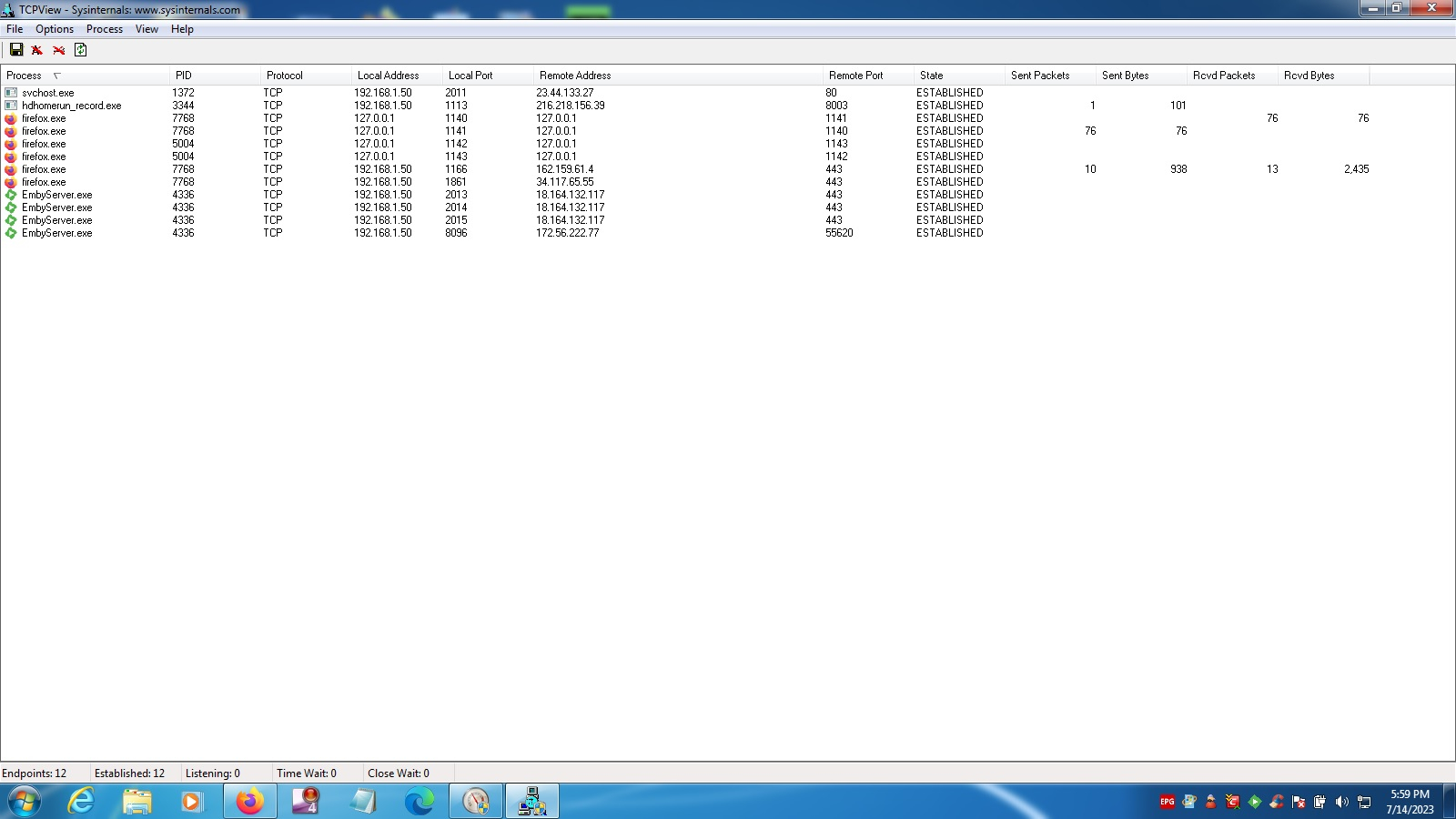Sort by the Remote Port column header
Viewport: 1456px width, 819px height.
coord(868,76)
